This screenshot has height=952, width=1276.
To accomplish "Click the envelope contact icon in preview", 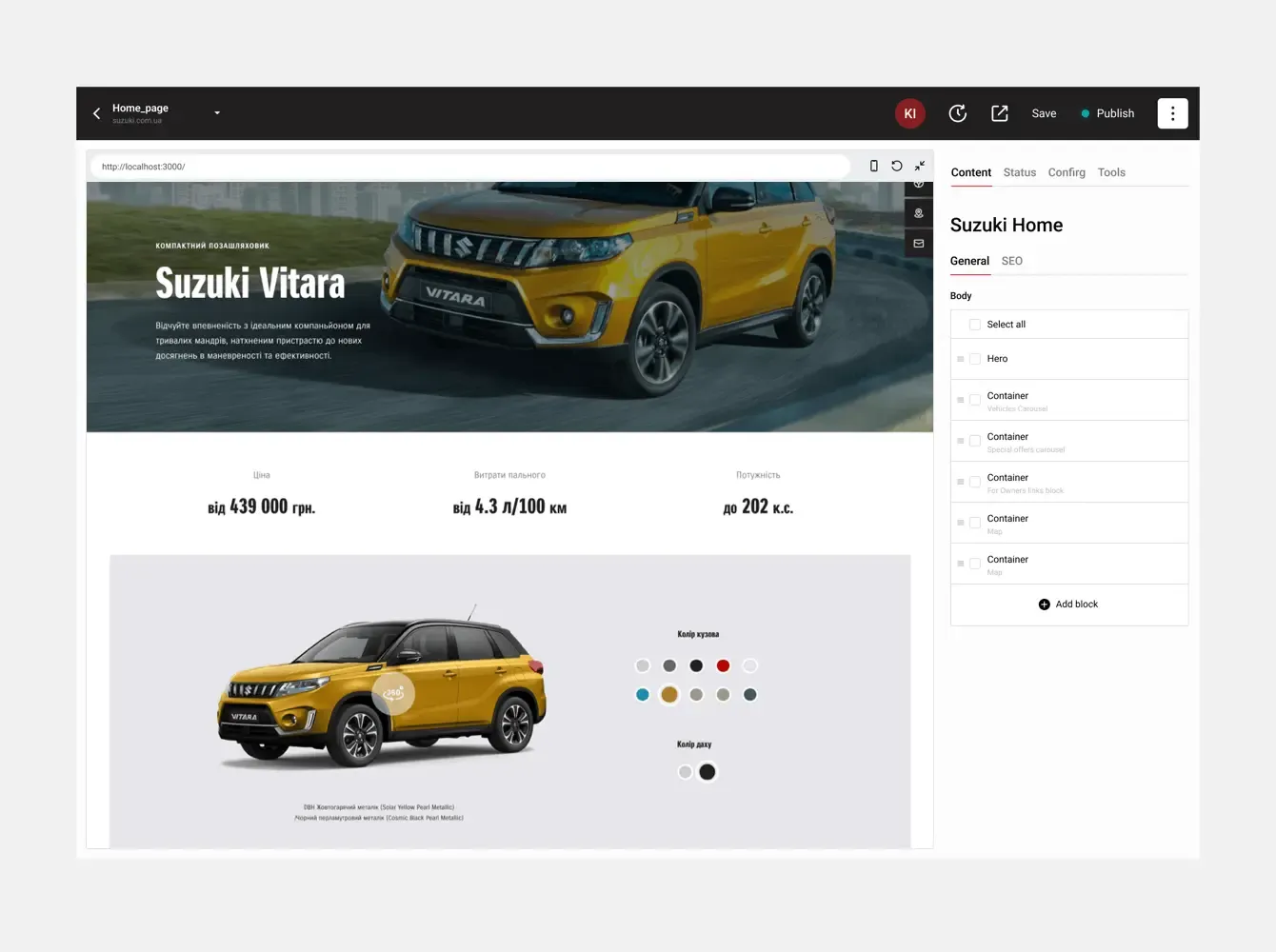I will (919, 244).
